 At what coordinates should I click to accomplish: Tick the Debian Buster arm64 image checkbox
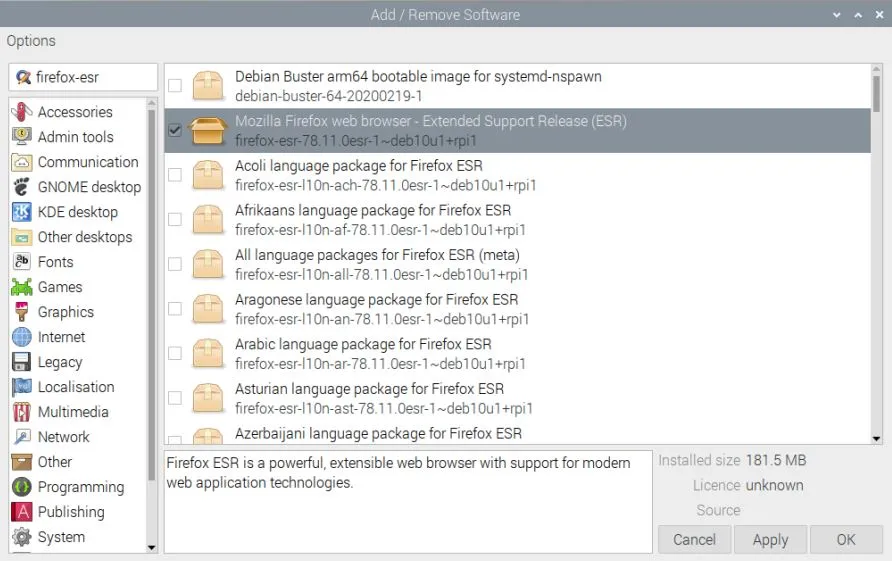pos(175,85)
